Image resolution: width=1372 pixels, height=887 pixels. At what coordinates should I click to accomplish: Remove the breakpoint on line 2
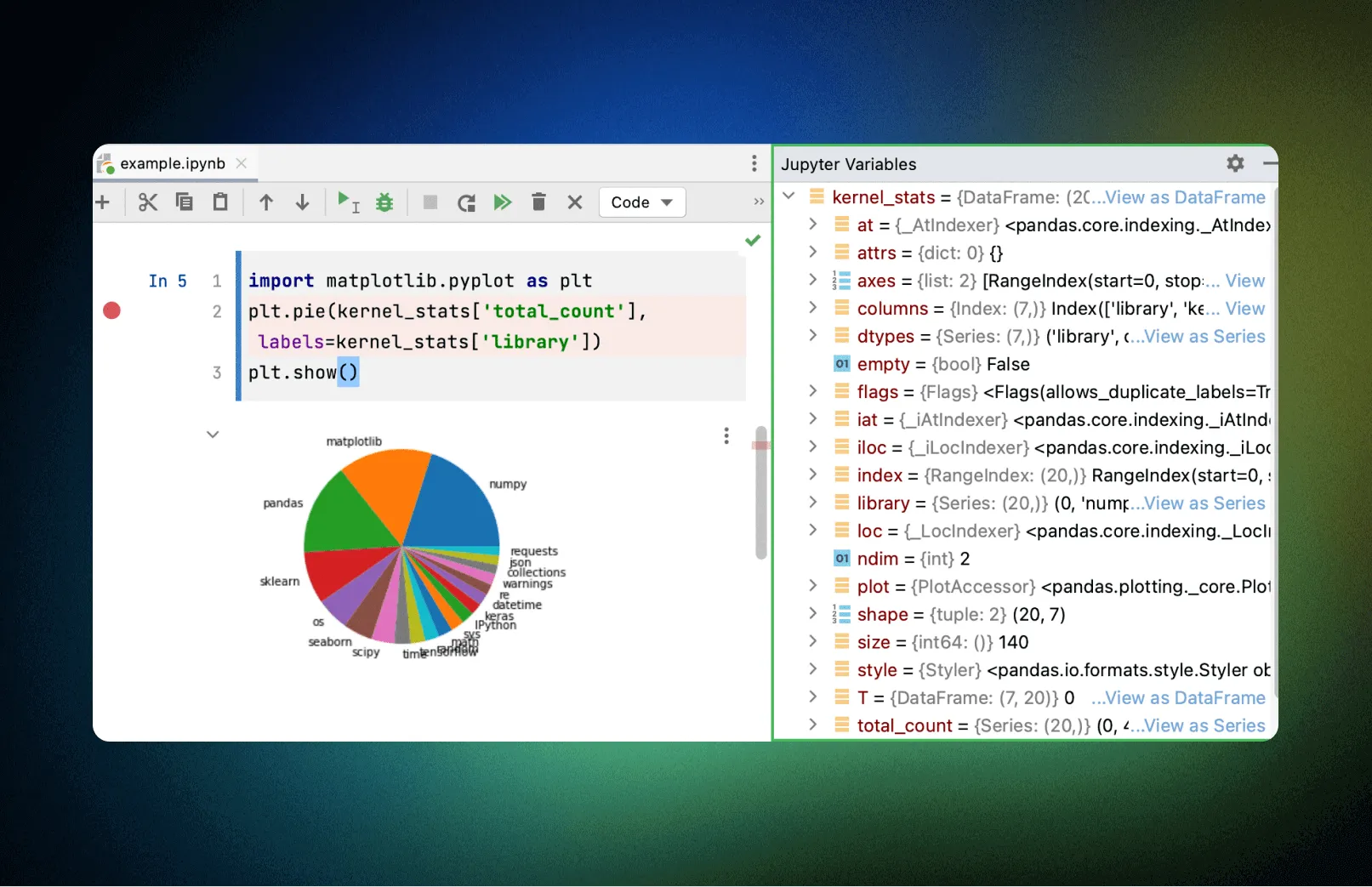111,310
